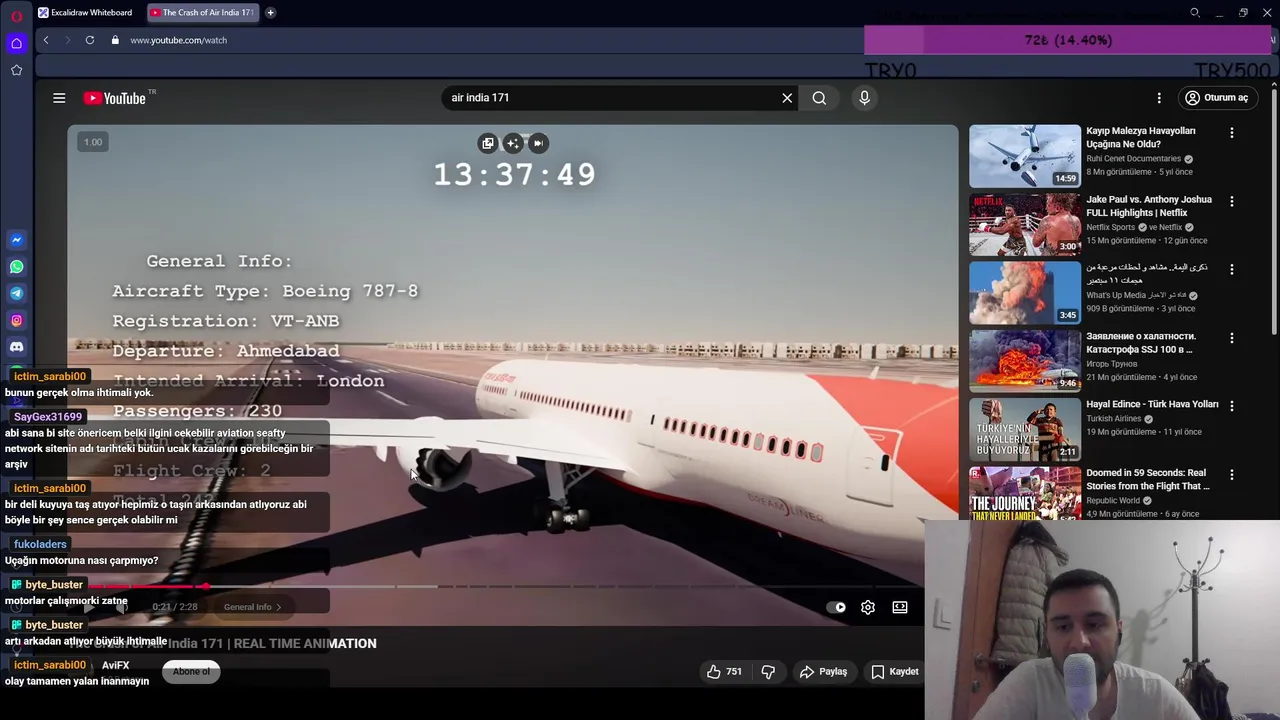Open the Hayal Edince Turkish Airlines thumbnail
This screenshot has width=1280, height=720.
(x=1025, y=430)
